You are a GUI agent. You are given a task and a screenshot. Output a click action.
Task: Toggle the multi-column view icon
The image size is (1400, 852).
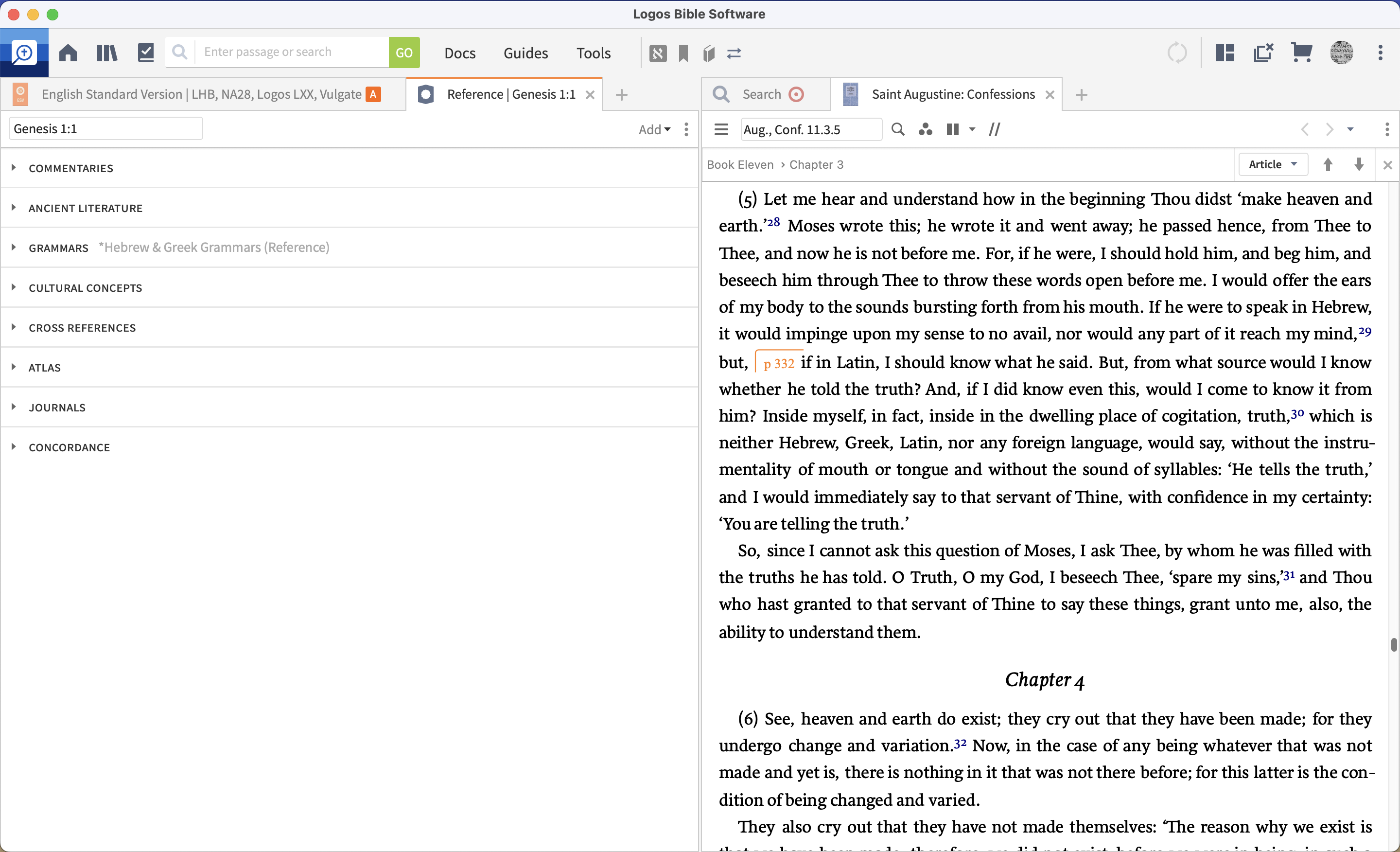(953, 129)
